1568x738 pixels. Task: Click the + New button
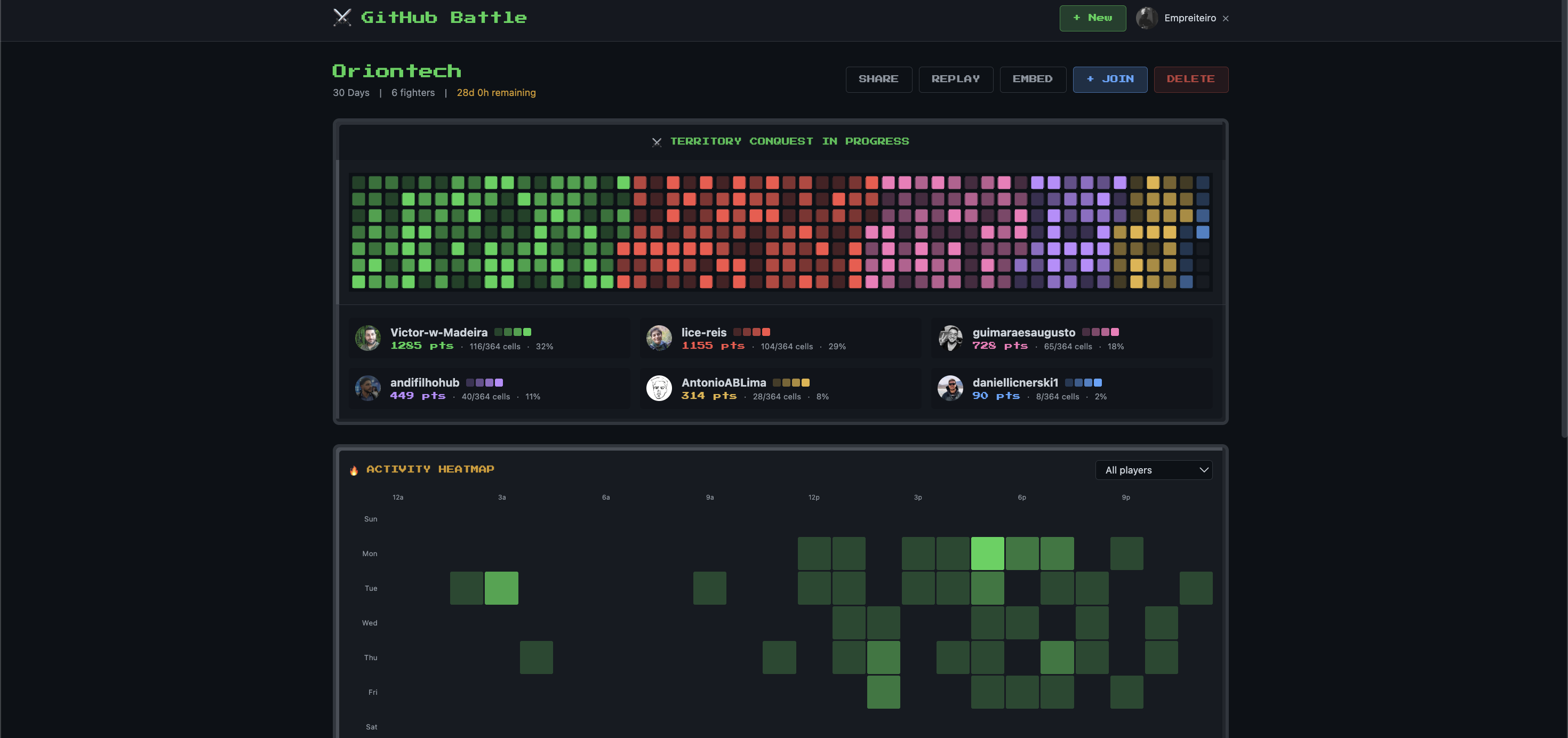tap(1093, 18)
